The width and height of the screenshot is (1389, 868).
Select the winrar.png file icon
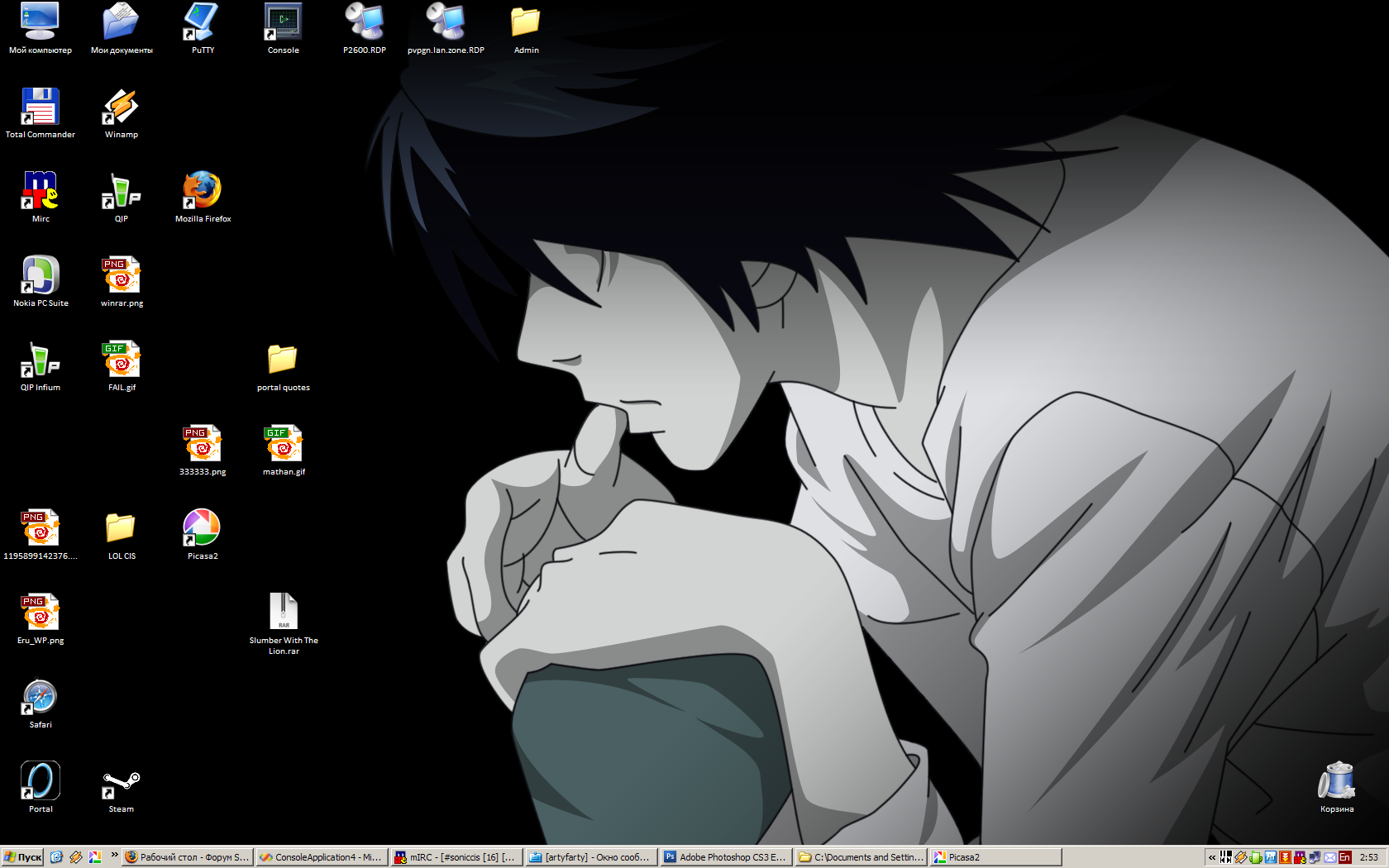122,282
